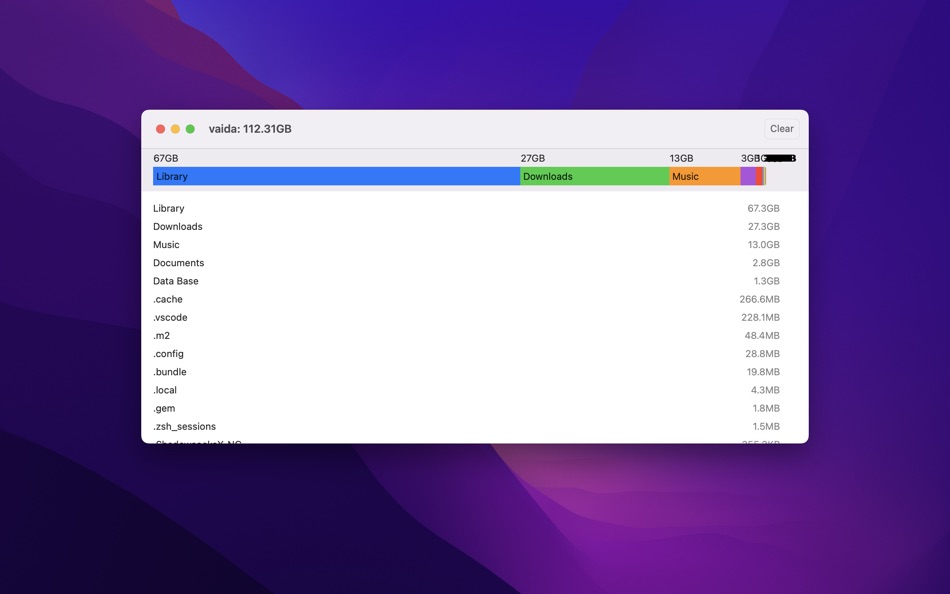The width and height of the screenshot is (950, 594).
Task: Minimize the window with yellow button
Action: (x=175, y=129)
